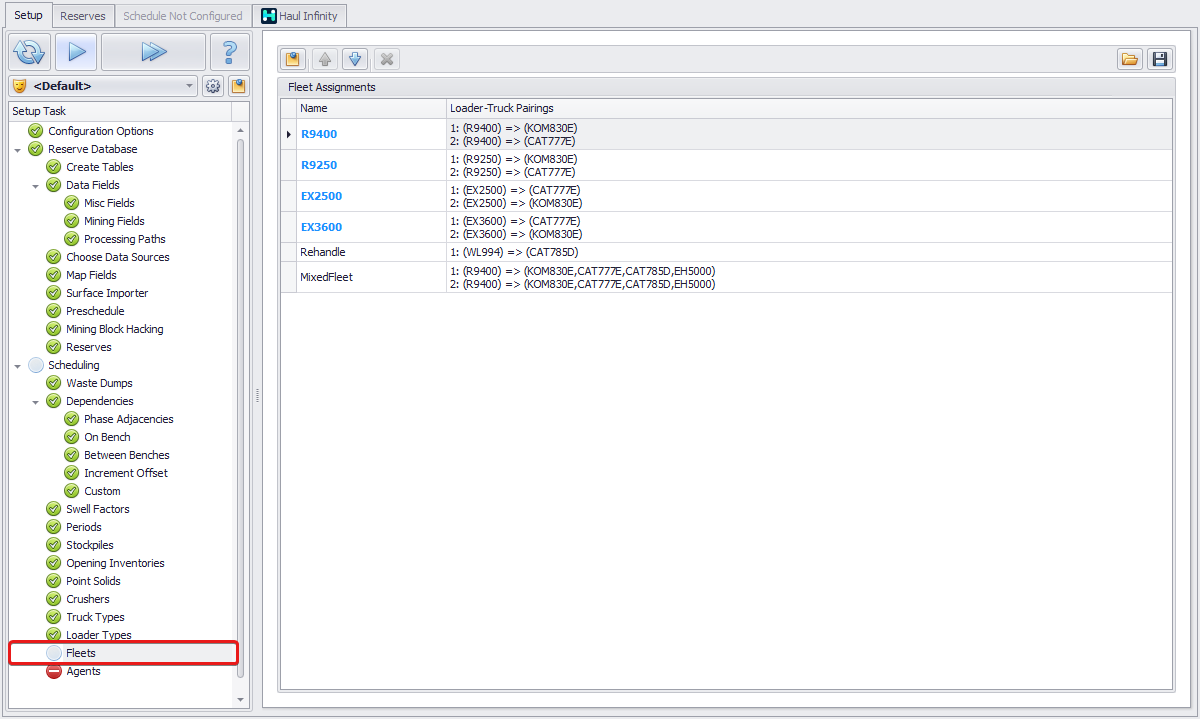Screen dimensions: 1200x719
Task: Click green check icon beside Waste Dumps
Action: (54, 383)
